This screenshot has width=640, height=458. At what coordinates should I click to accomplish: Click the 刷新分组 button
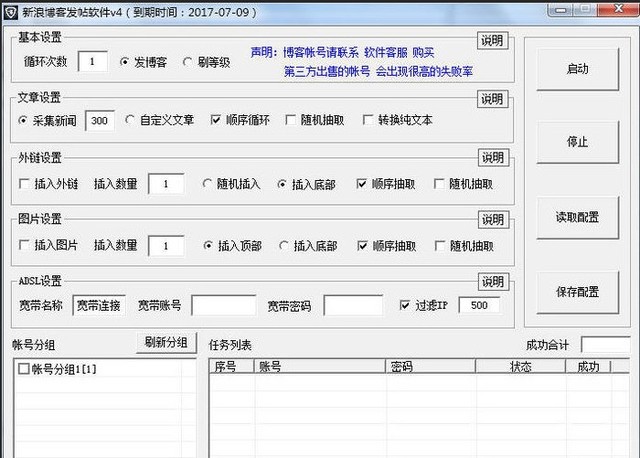coord(166,342)
